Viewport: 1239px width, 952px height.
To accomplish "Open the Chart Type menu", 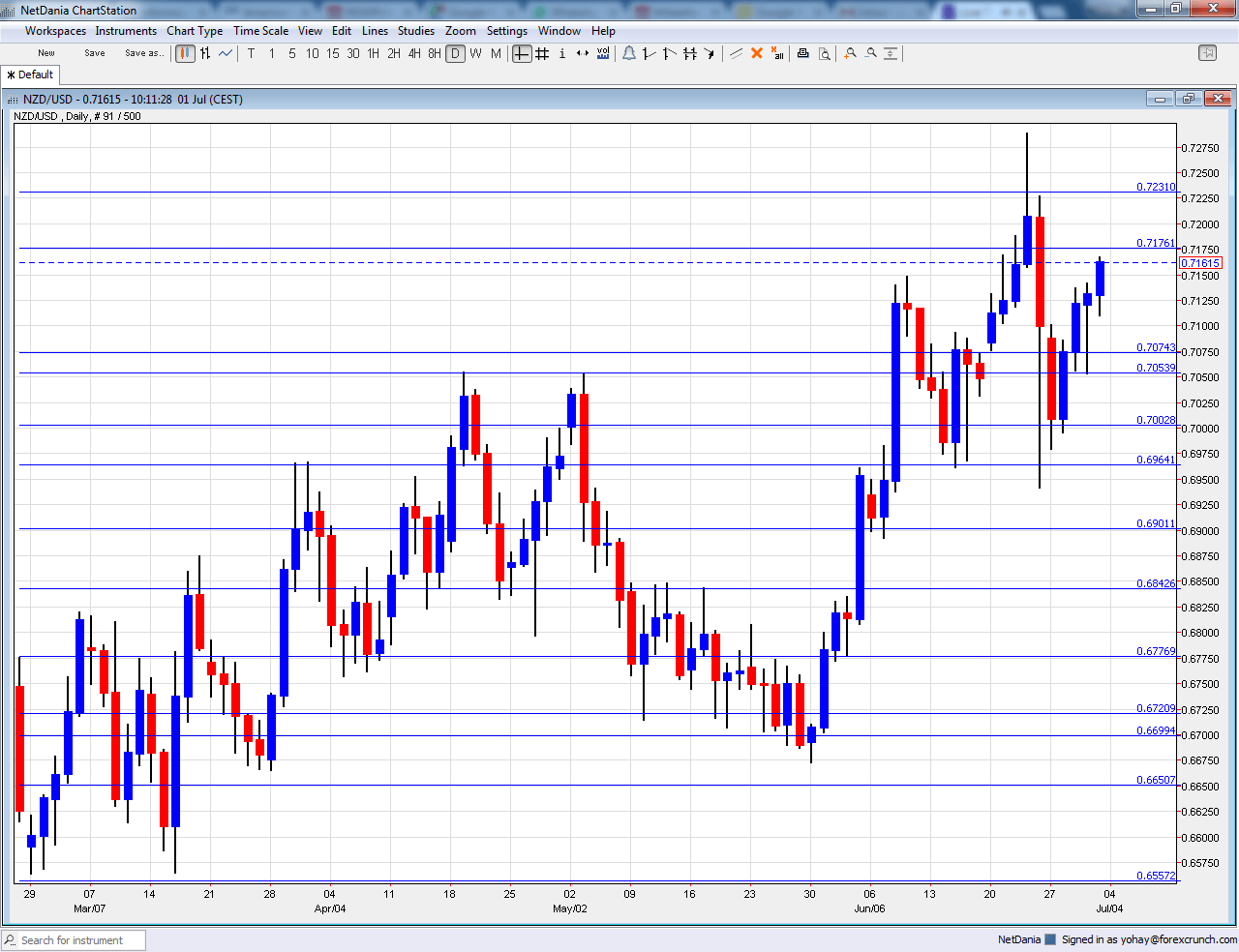I will tap(195, 31).
